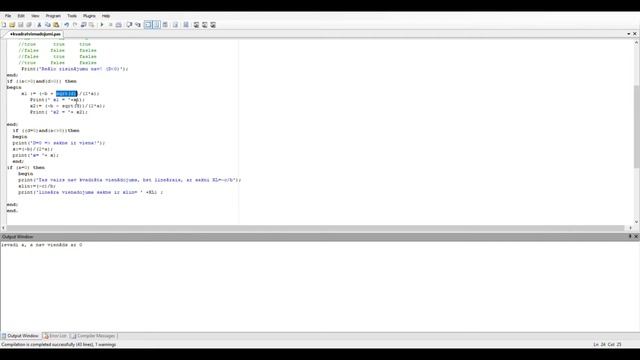
Task: Click the Ln/Col indicator in status bar
Action: coord(607,344)
